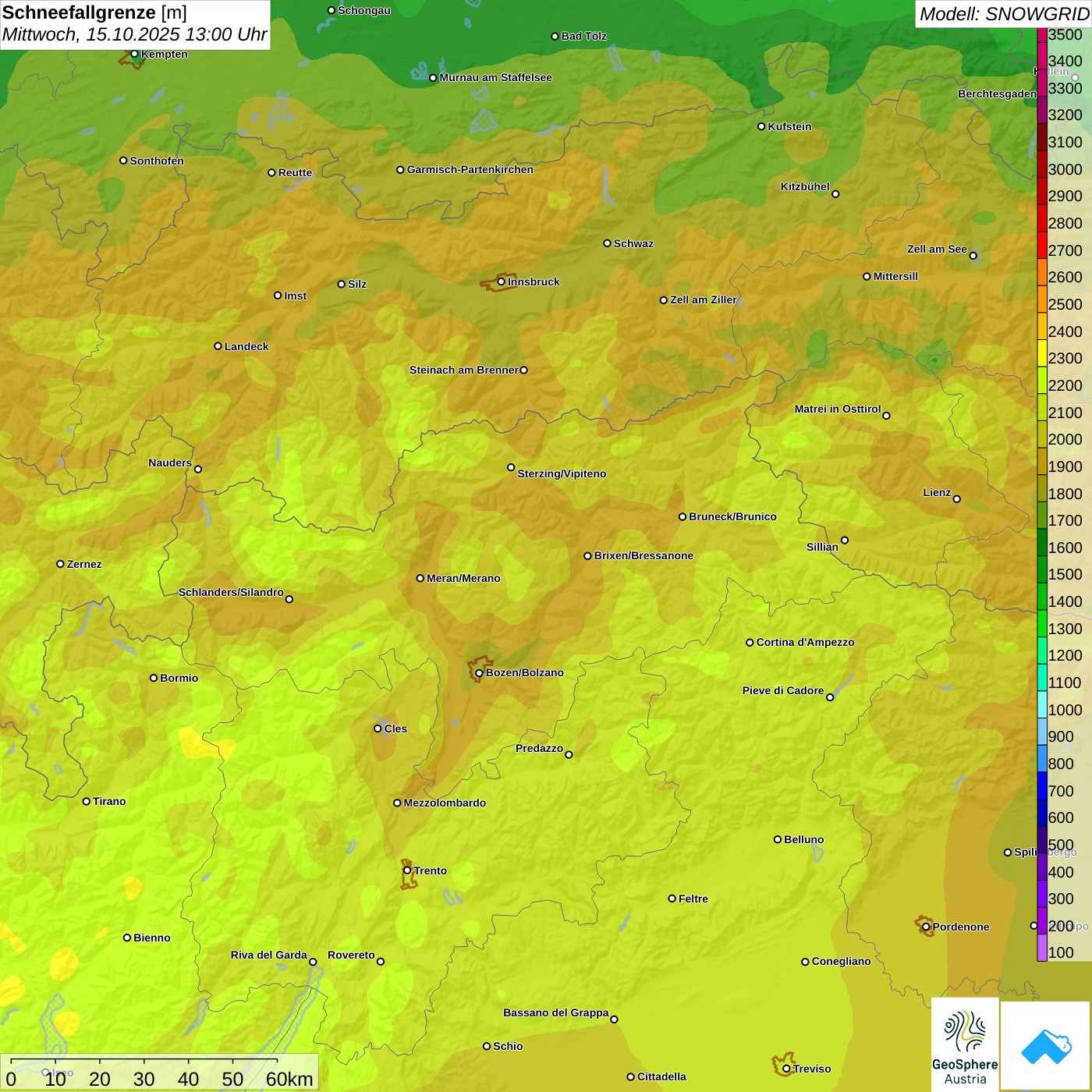Click the blue cloud-roof logo in the corner
The width and height of the screenshot is (1092, 1092).
click(1045, 1046)
